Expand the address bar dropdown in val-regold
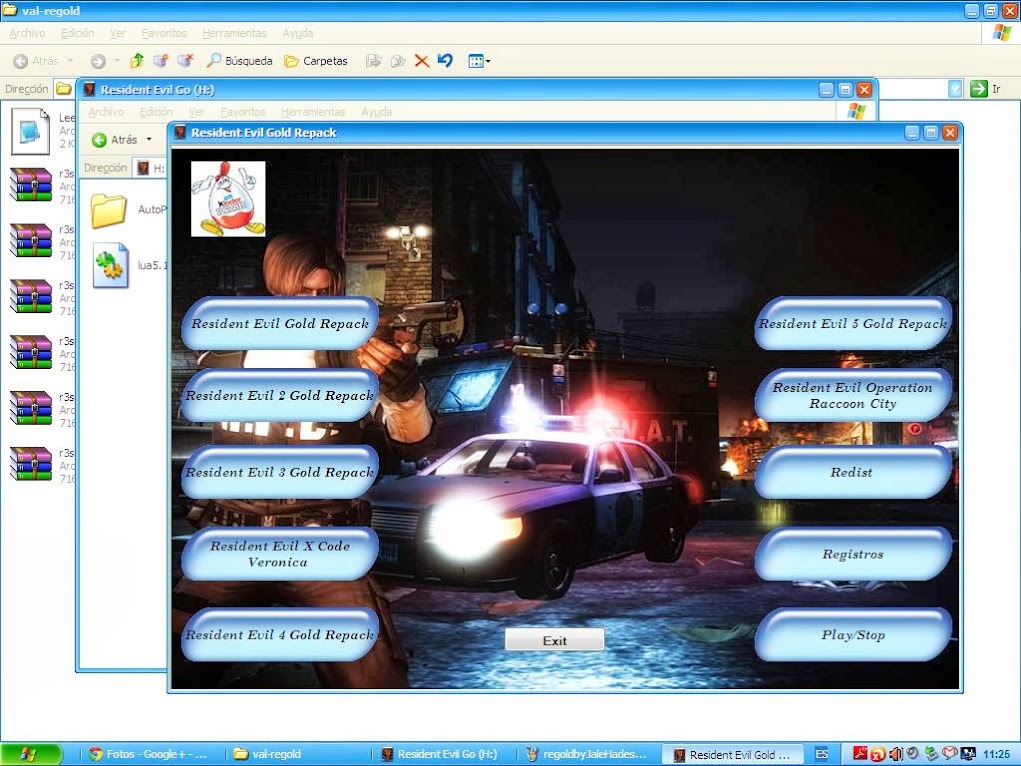The image size is (1021, 766). click(x=955, y=89)
